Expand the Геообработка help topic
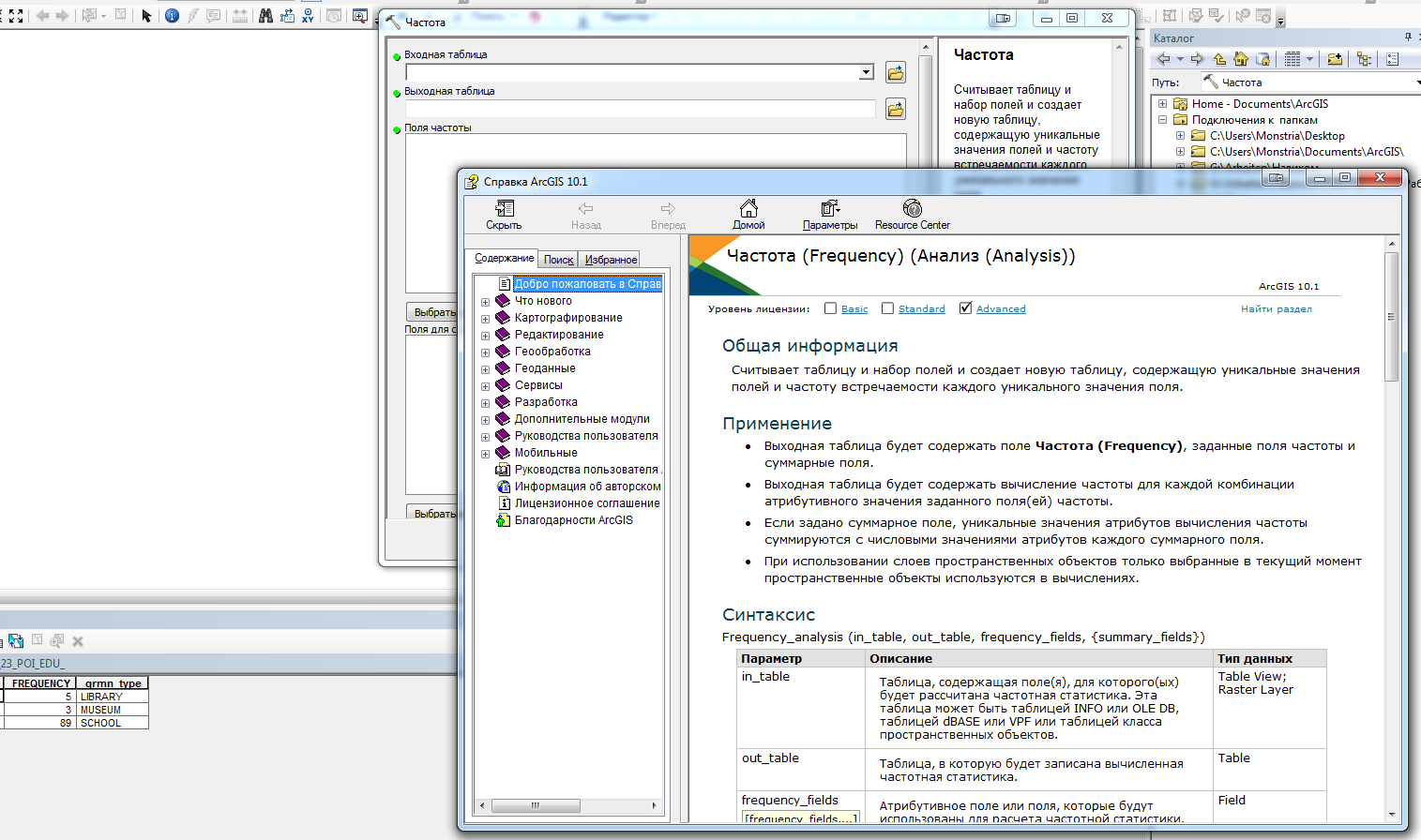 click(x=486, y=352)
